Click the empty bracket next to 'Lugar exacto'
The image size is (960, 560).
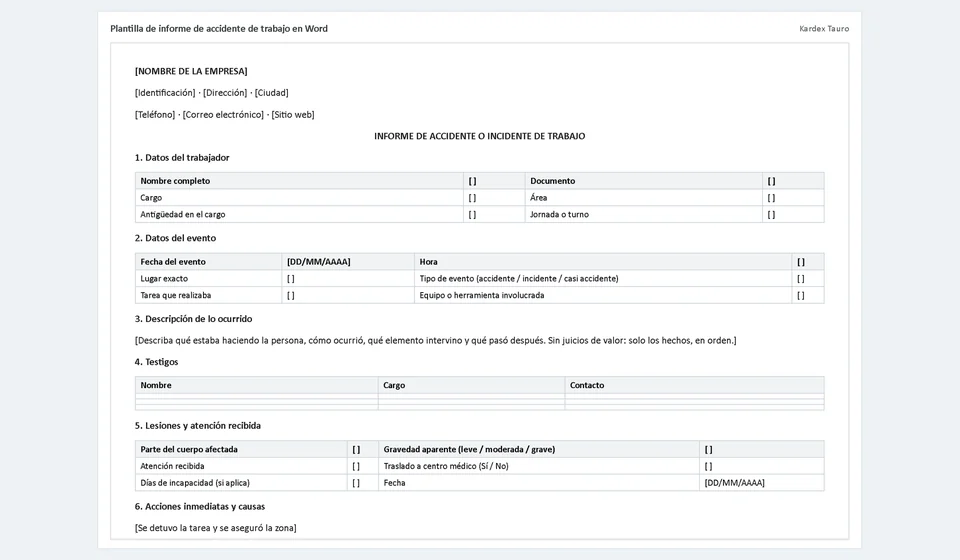tap(291, 278)
